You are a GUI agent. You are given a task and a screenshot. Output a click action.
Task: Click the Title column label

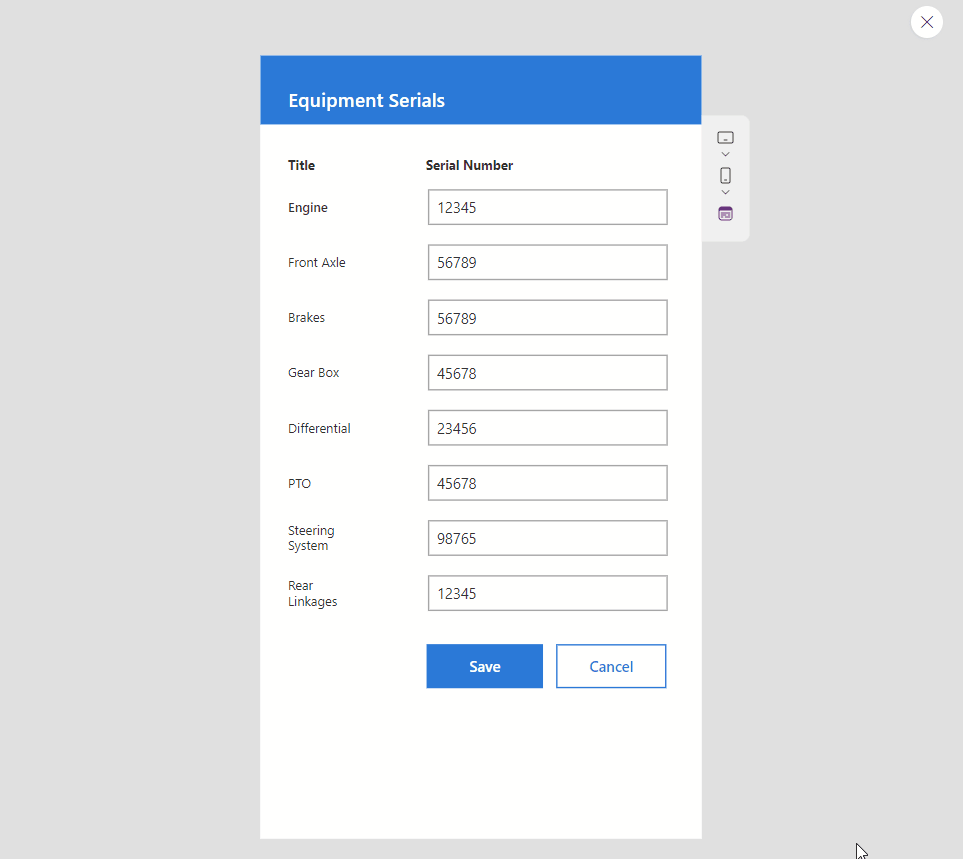coord(301,165)
